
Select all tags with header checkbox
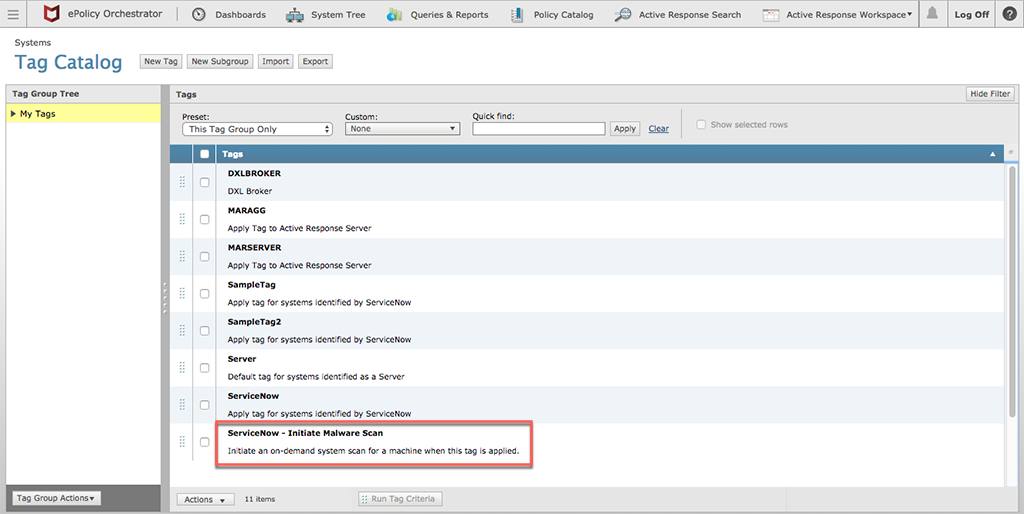pyautogui.click(x=204, y=154)
